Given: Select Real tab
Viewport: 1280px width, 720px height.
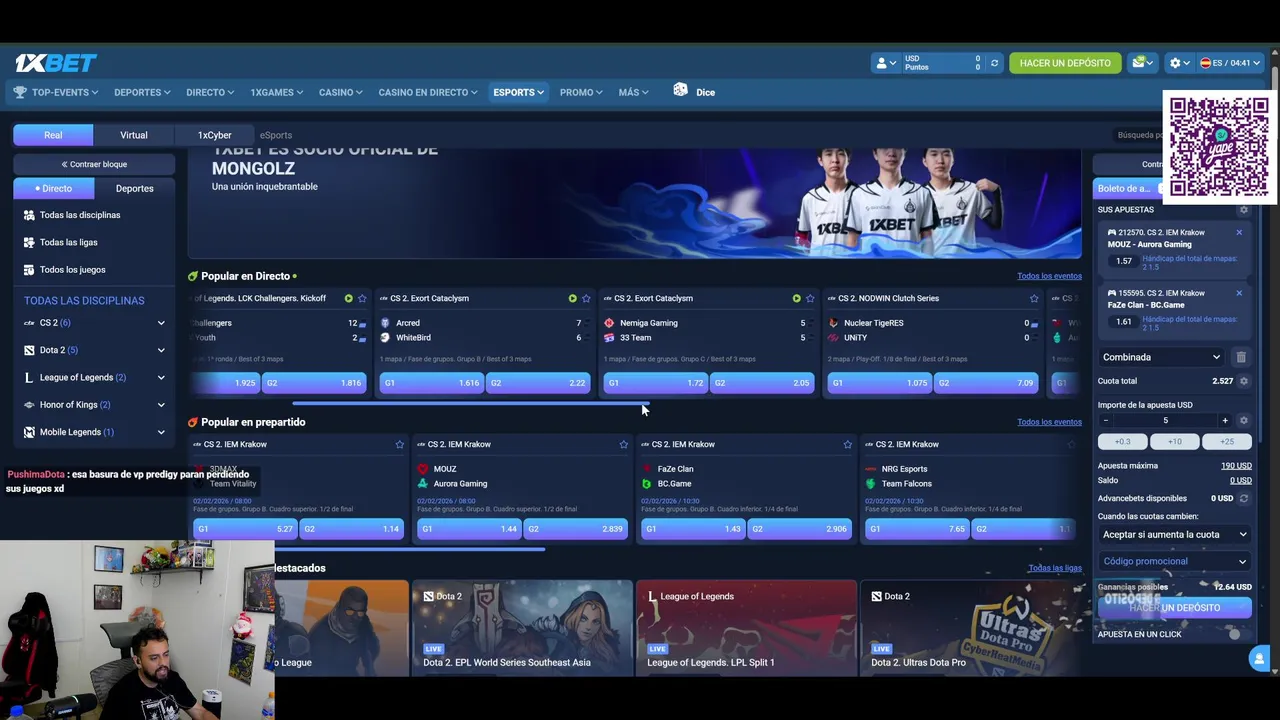Looking at the screenshot, I should point(53,135).
